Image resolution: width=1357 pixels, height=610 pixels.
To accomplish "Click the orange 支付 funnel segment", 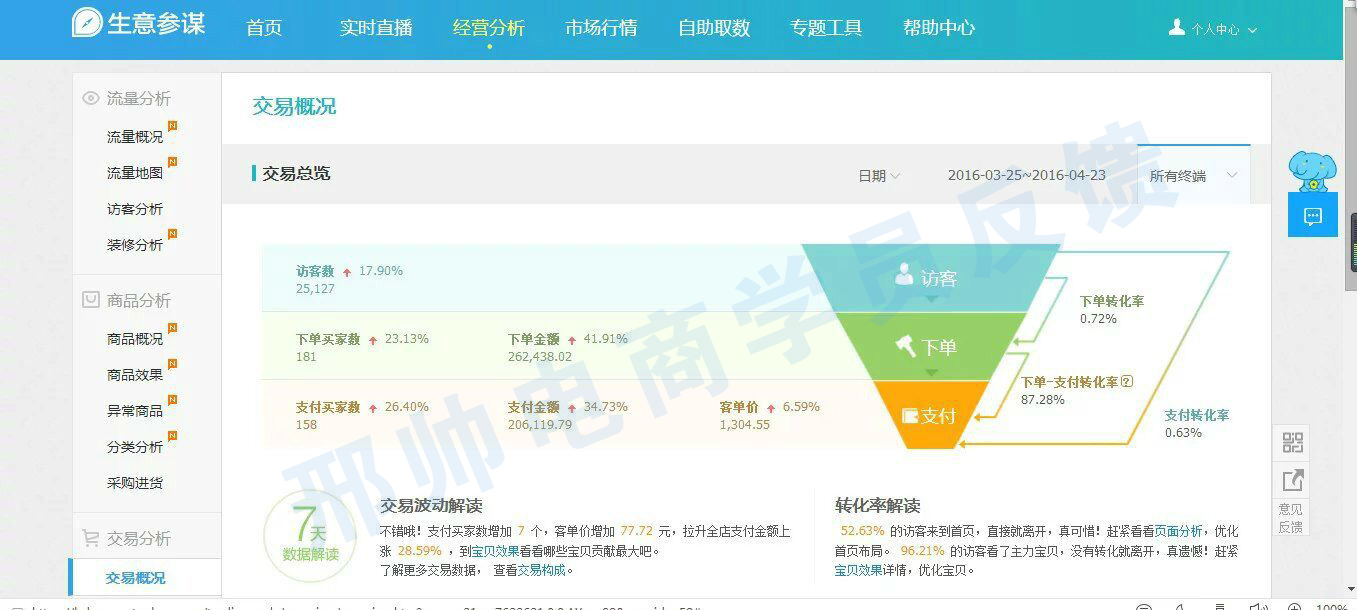I will pyautogui.click(x=930, y=415).
